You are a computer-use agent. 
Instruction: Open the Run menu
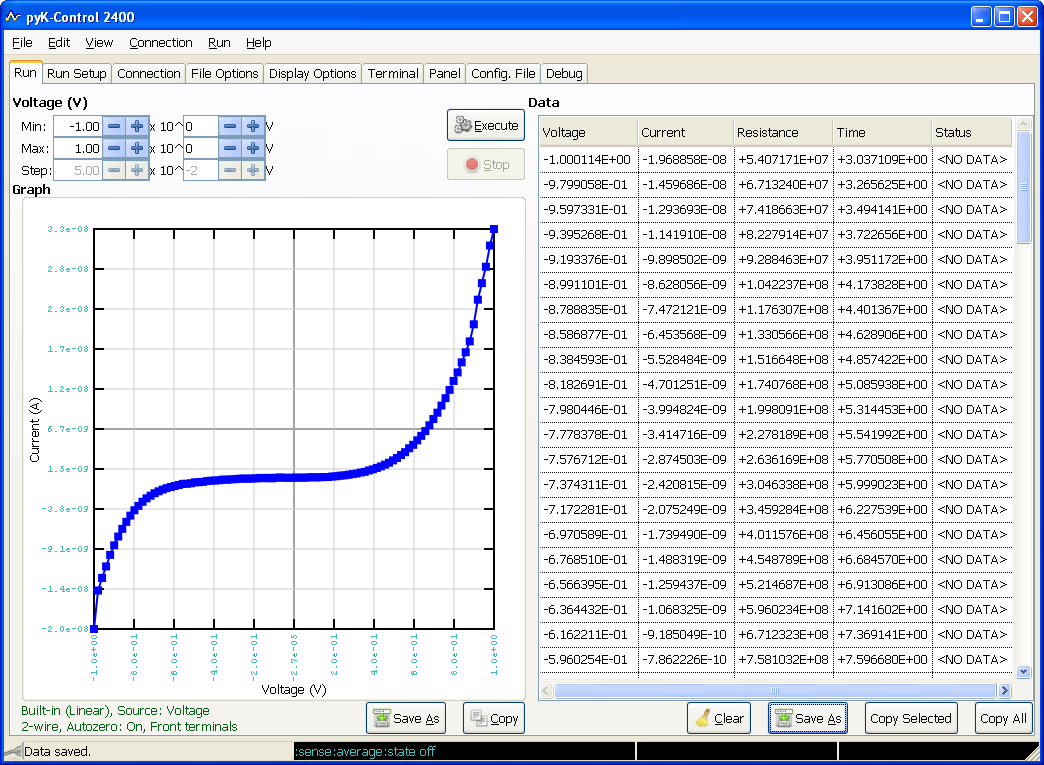point(219,43)
